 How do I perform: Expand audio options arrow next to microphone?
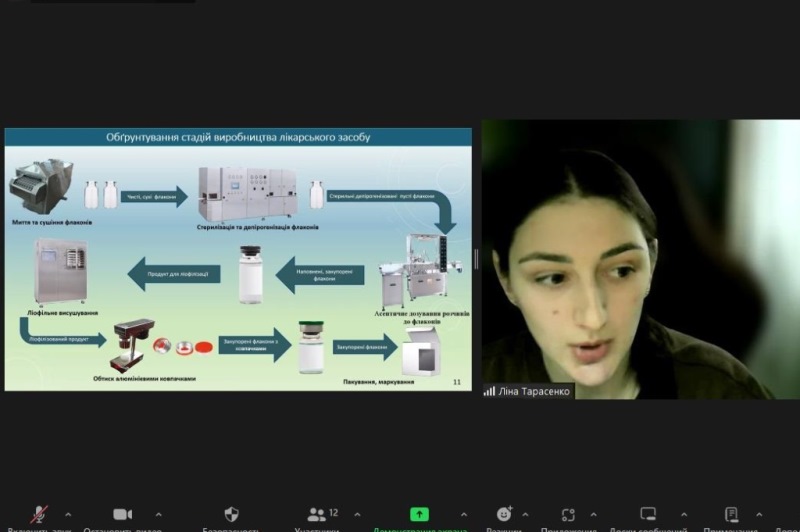click(68, 515)
